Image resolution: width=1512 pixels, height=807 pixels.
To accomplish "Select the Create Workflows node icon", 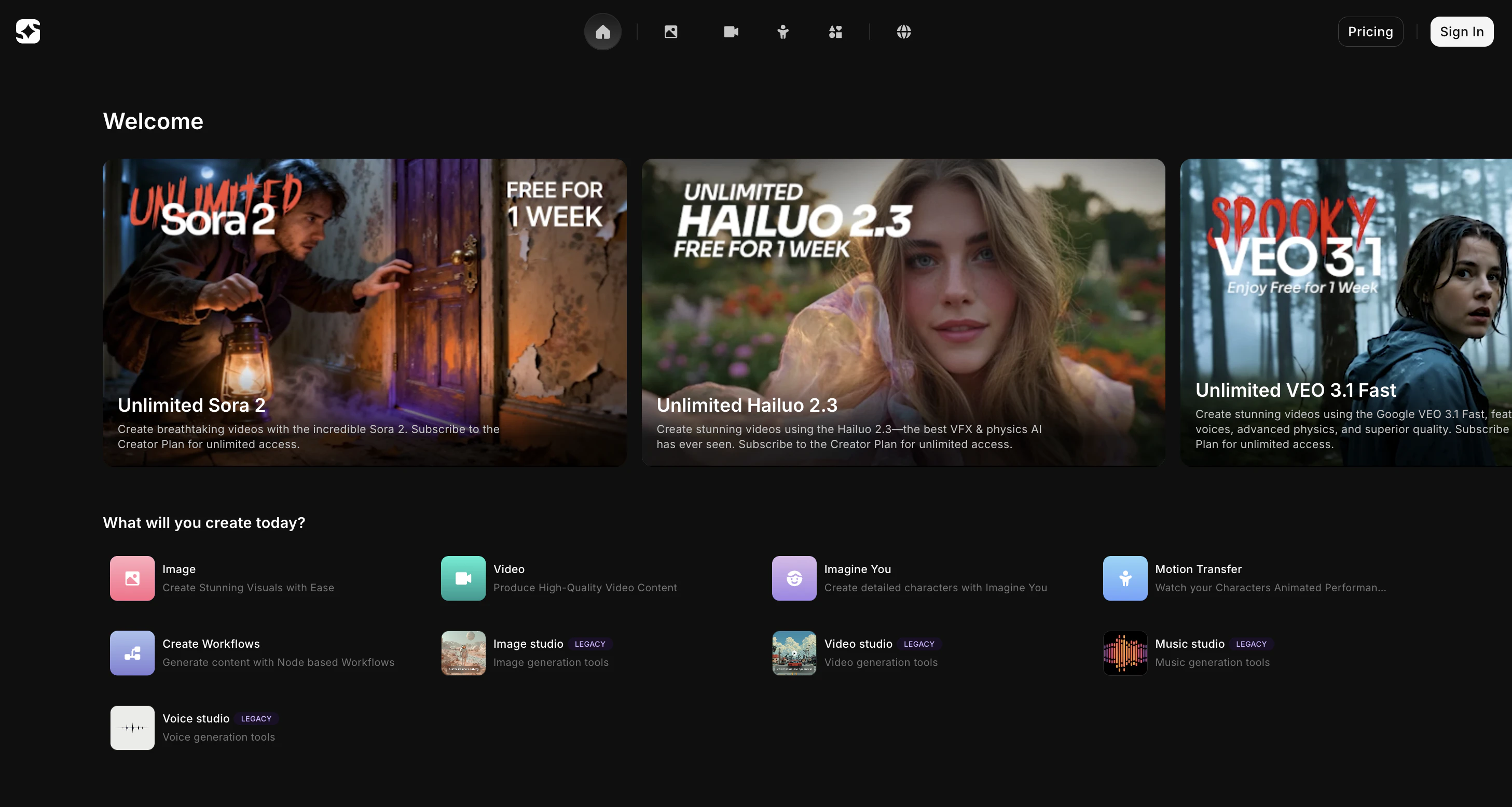I will click(132, 653).
